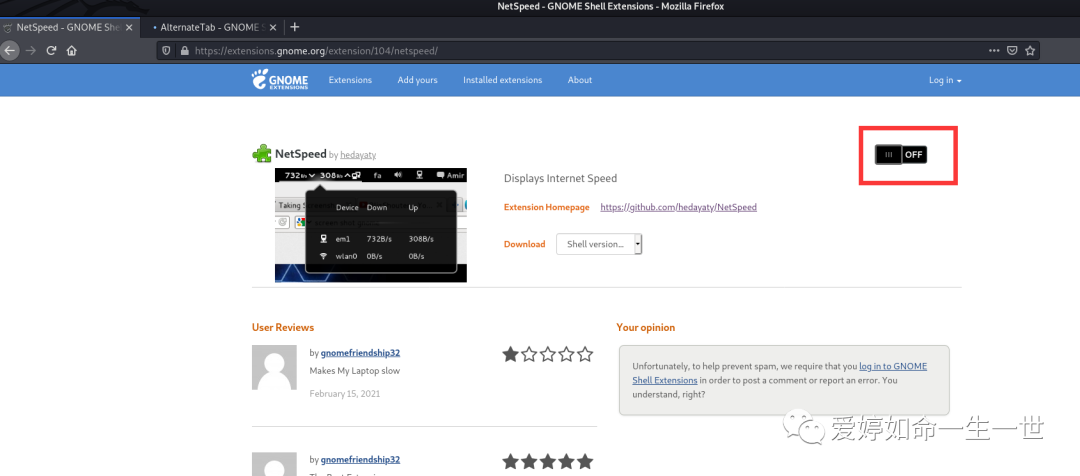Open the Add yours nav item
The width and height of the screenshot is (1080, 476).
pos(417,80)
